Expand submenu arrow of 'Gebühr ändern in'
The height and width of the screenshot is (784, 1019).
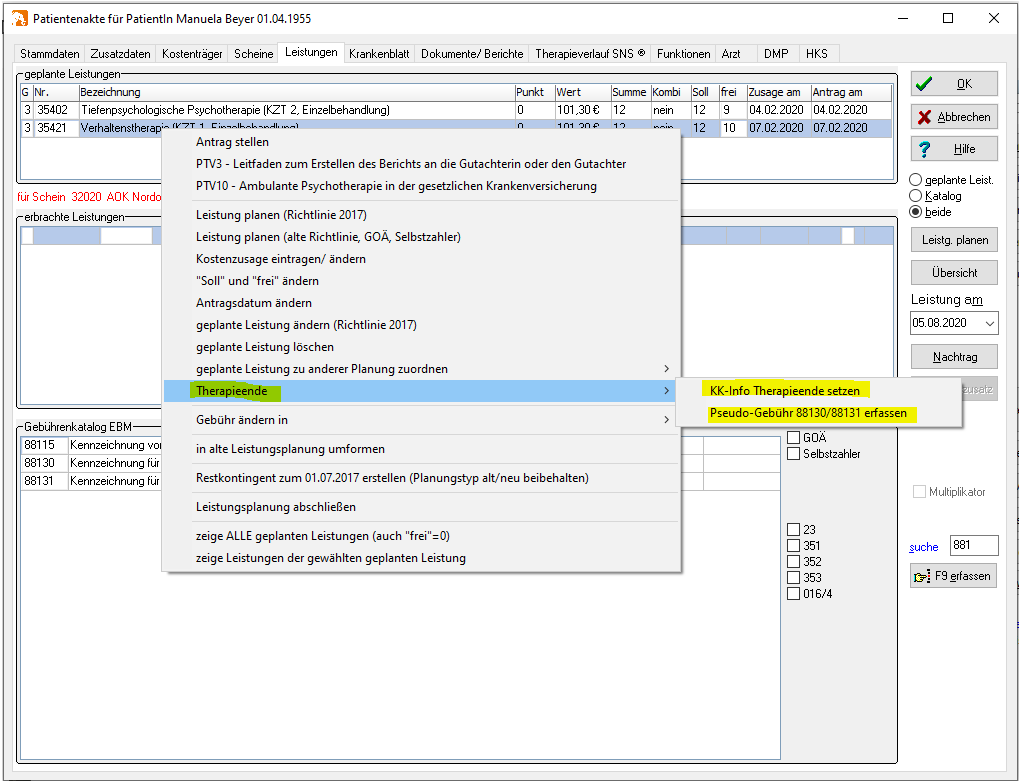pos(667,420)
